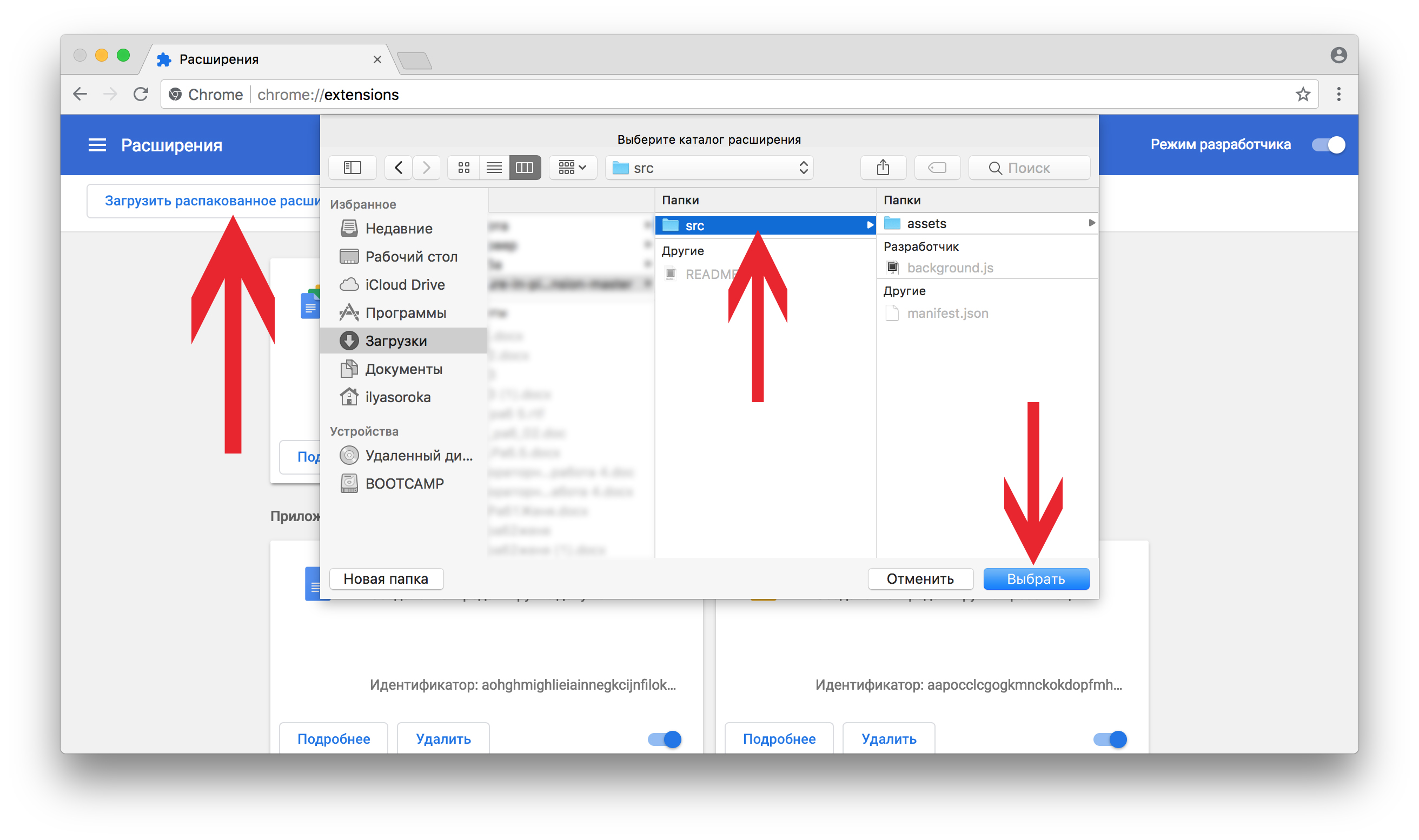
Task: Open Недавние in the sidebar
Action: pos(404,228)
